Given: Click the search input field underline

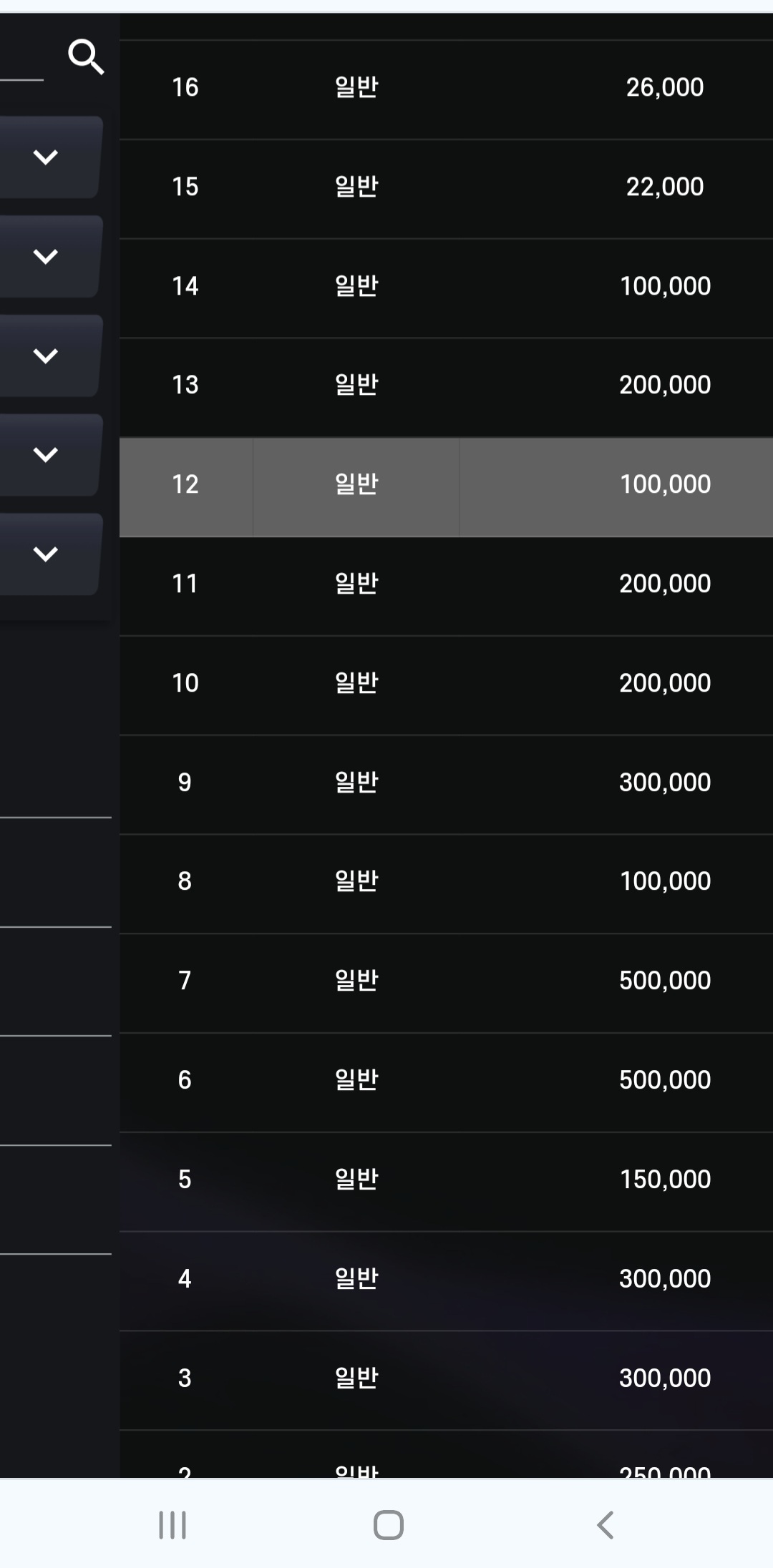Looking at the screenshot, I should [21, 79].
